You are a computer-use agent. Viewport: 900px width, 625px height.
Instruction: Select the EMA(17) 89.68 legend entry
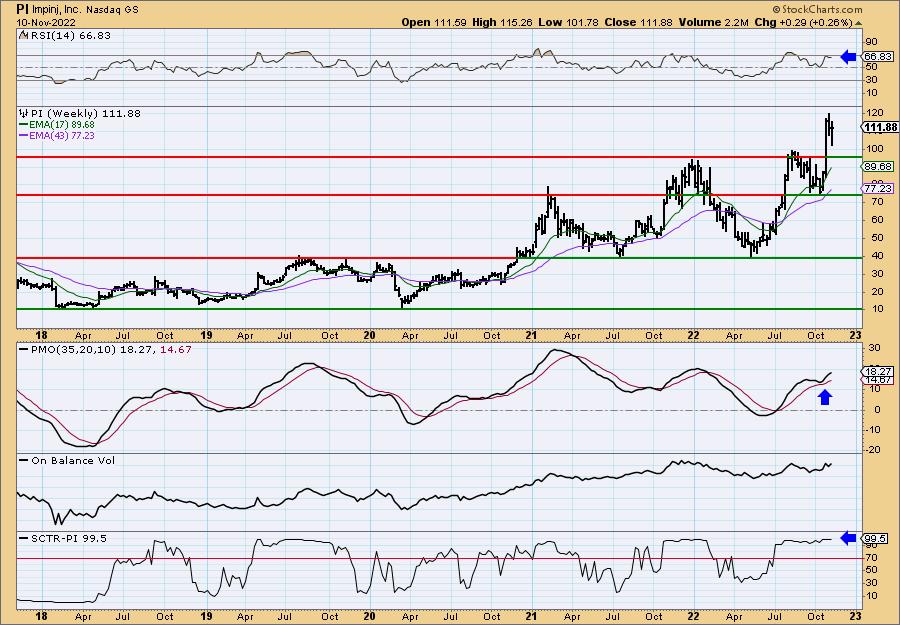61,125
